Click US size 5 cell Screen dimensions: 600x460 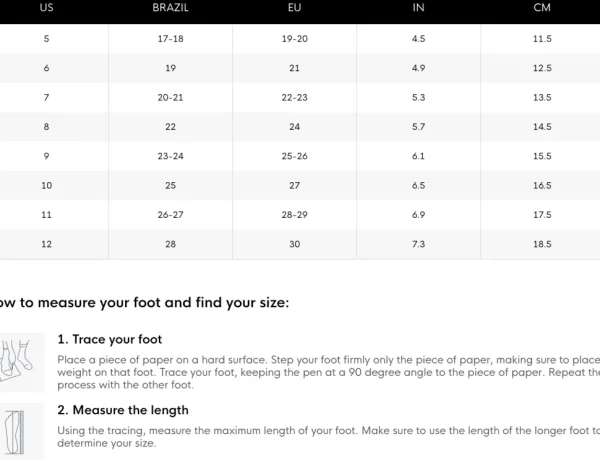(x=46, y=39)
